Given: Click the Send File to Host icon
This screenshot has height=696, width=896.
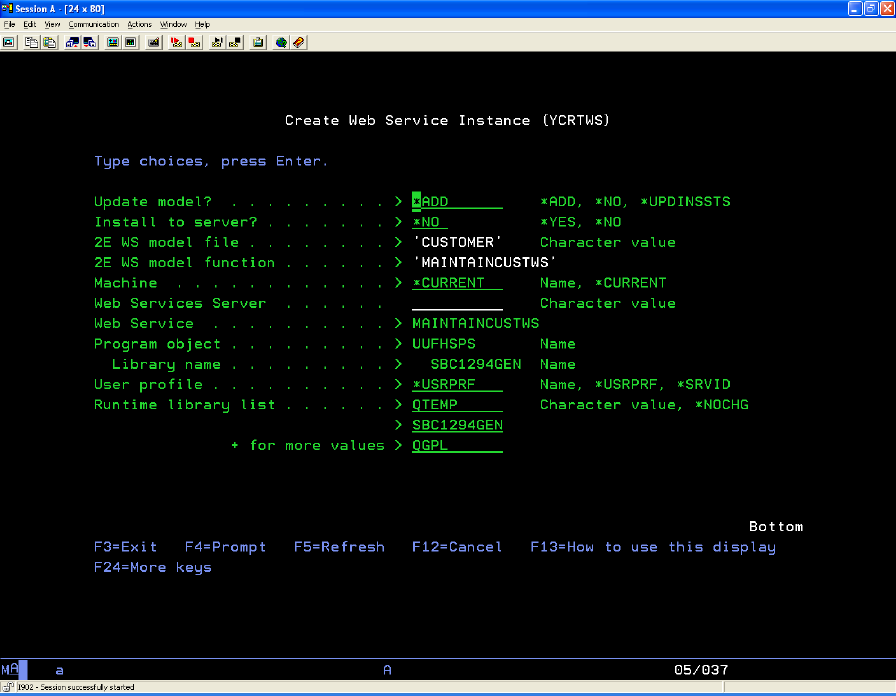Looking at the screenshot, I should tap(72, 42).
